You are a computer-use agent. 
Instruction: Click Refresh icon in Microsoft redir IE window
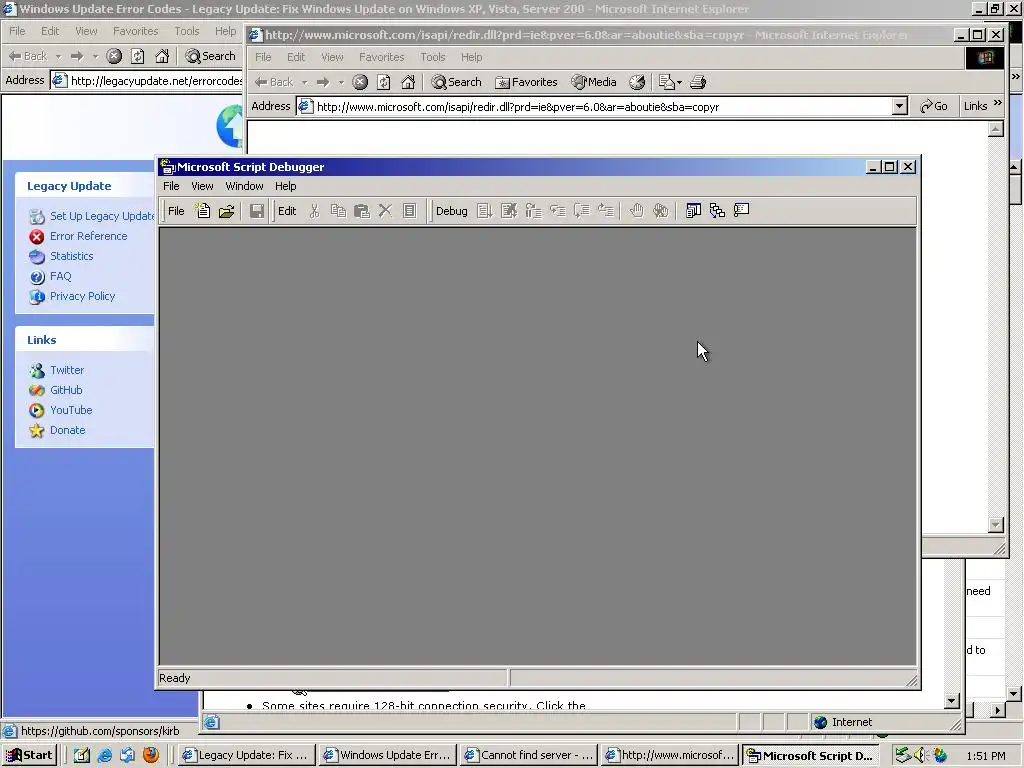click(384, 82)
